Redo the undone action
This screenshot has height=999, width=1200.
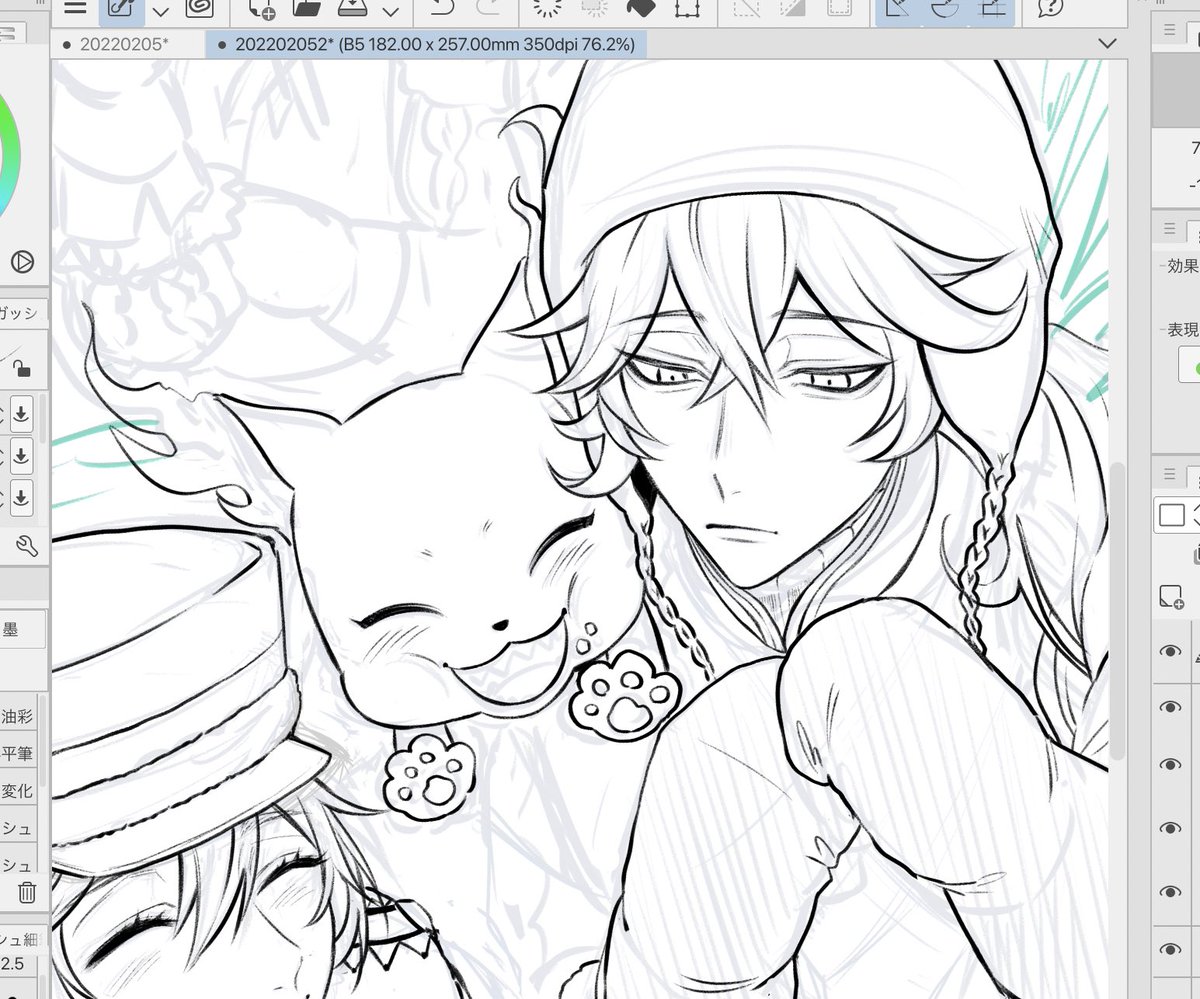tap(489, 9)
